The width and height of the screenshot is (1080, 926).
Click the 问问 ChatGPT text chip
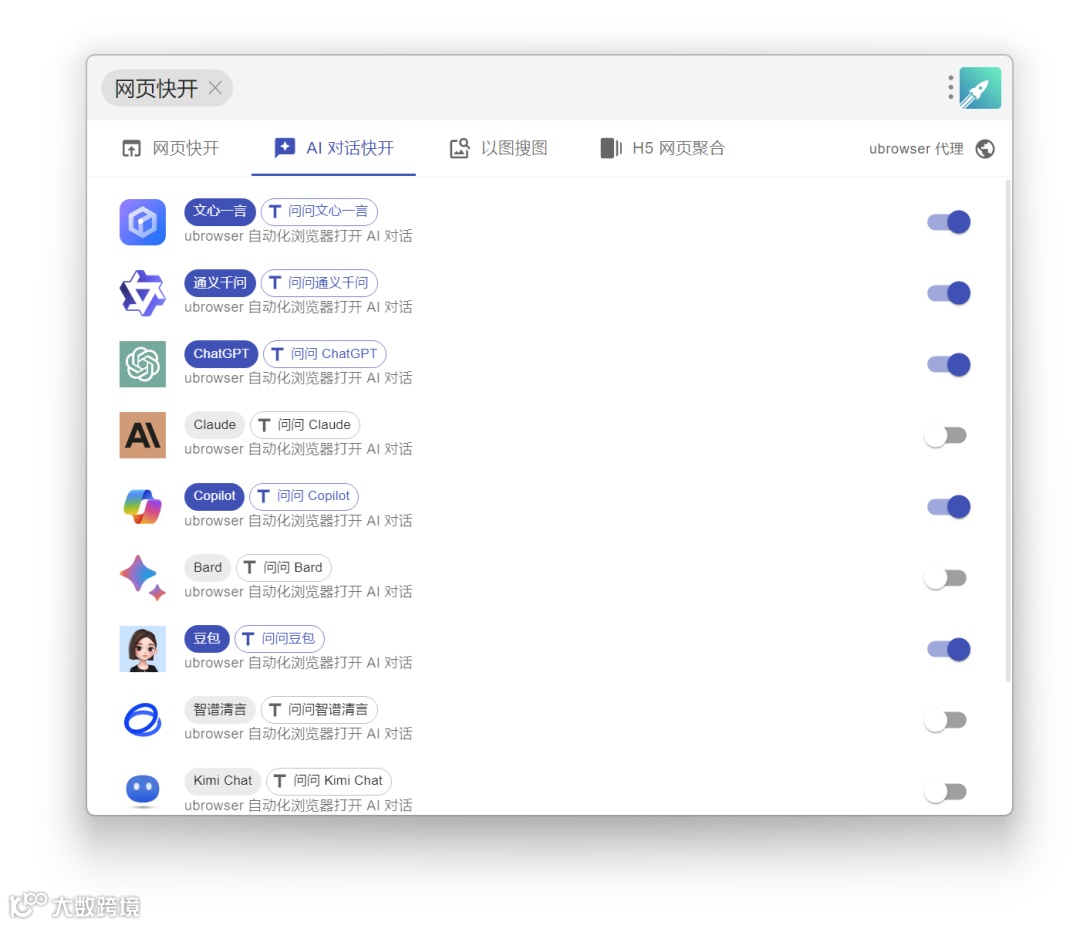pos(324,353)
